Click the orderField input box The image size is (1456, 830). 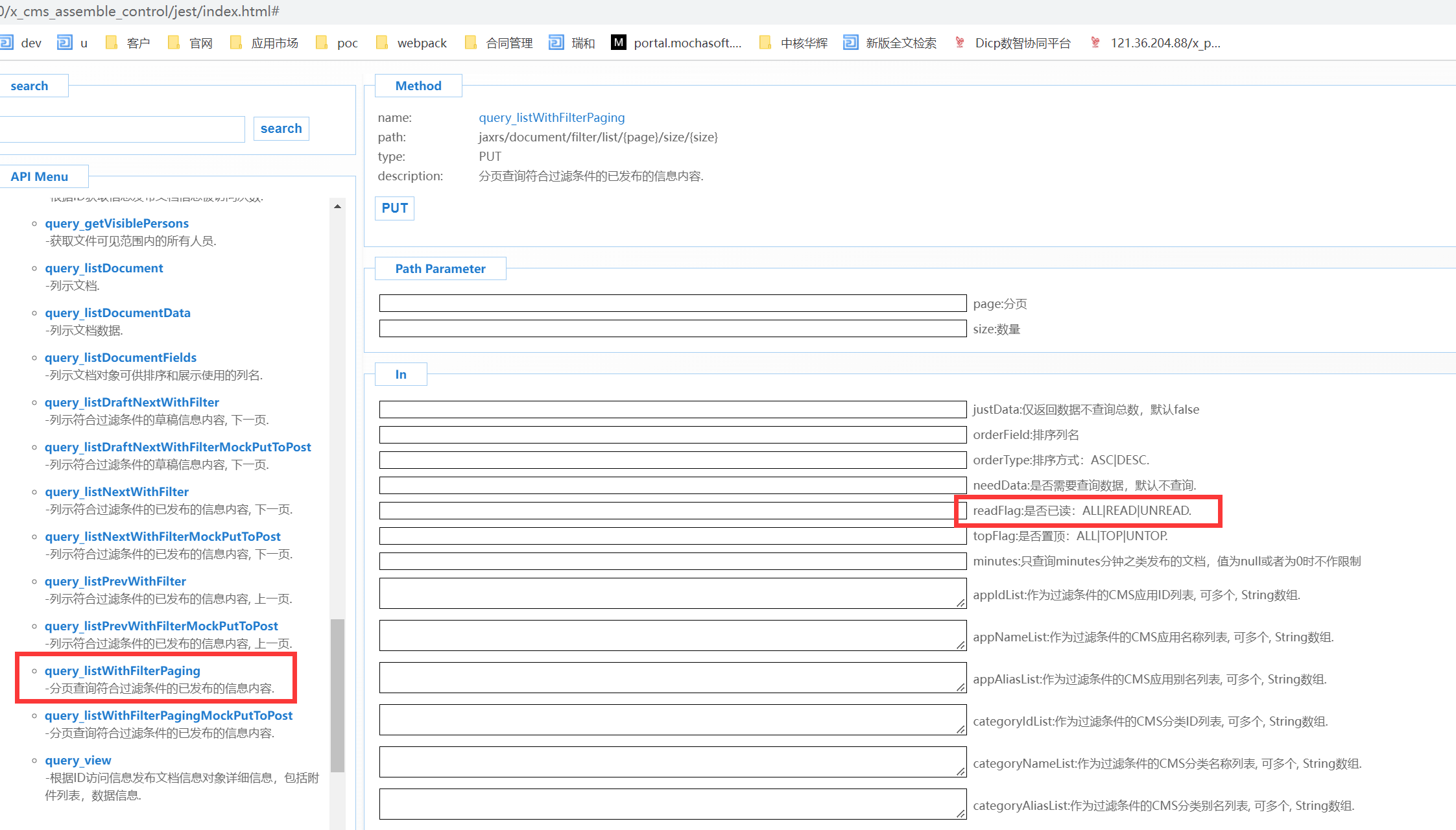(672, 435)
